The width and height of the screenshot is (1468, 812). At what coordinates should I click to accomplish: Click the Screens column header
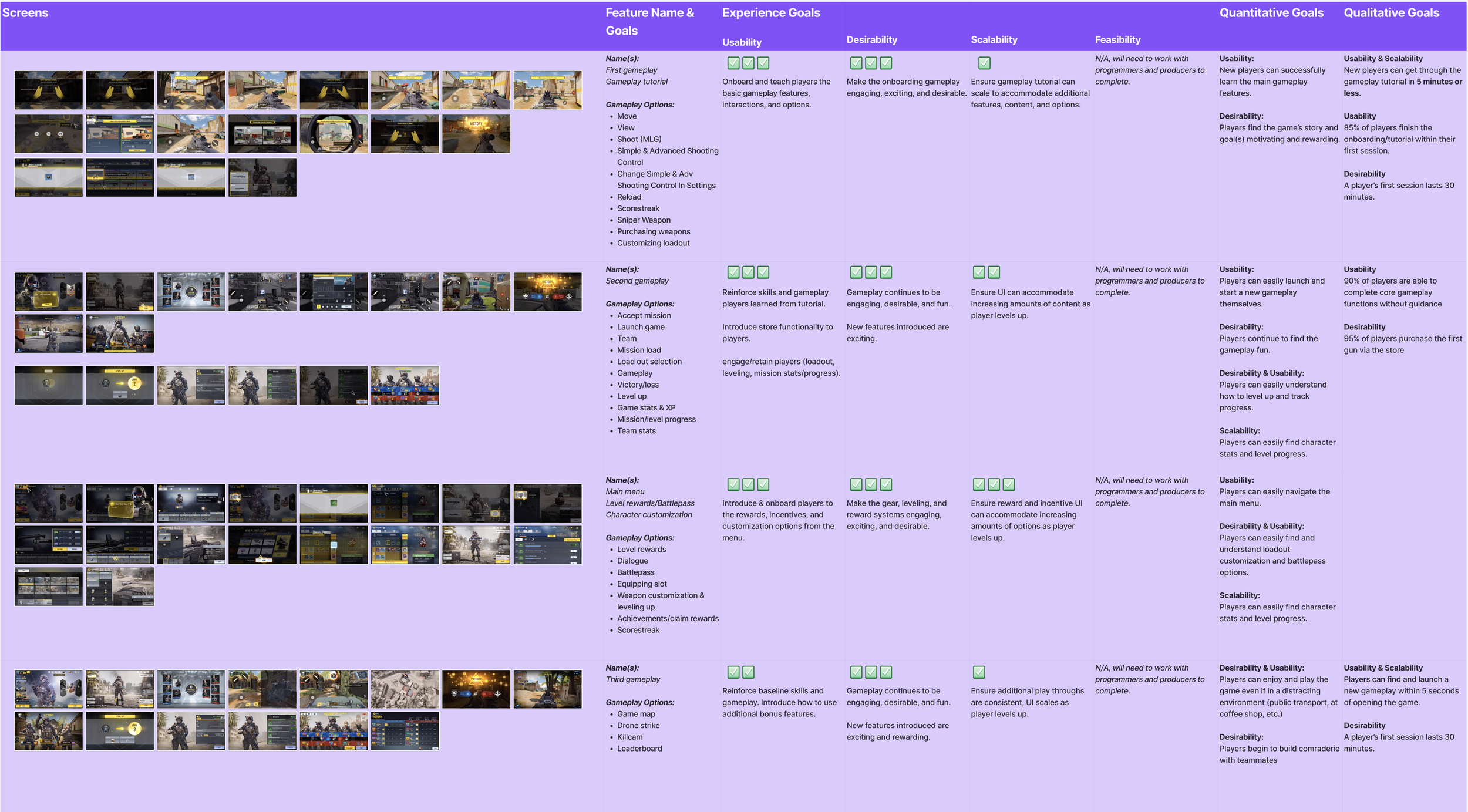click(x=25, y=13)
